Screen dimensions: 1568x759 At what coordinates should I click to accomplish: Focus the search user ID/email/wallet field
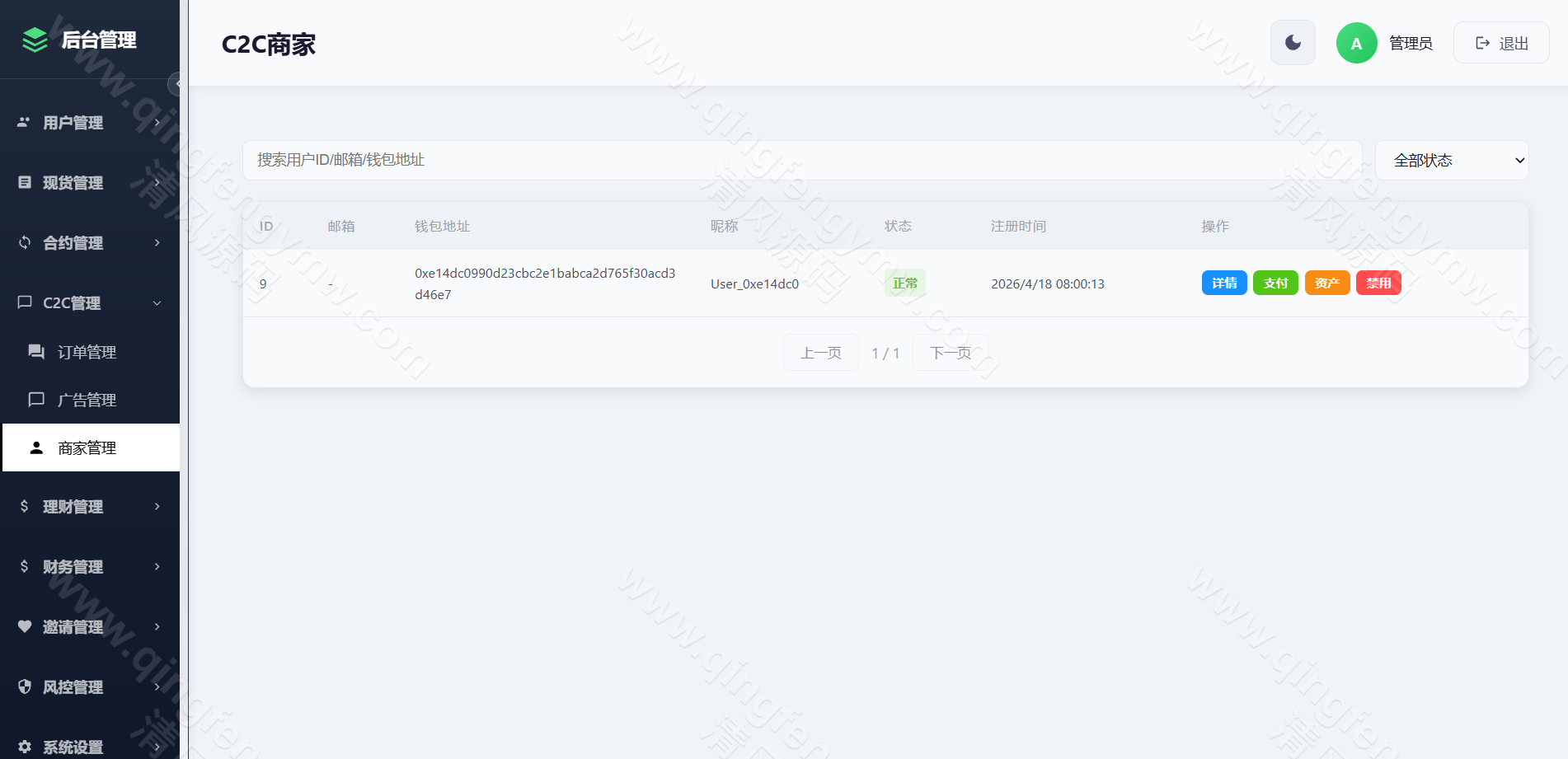[x=802, y=160]
